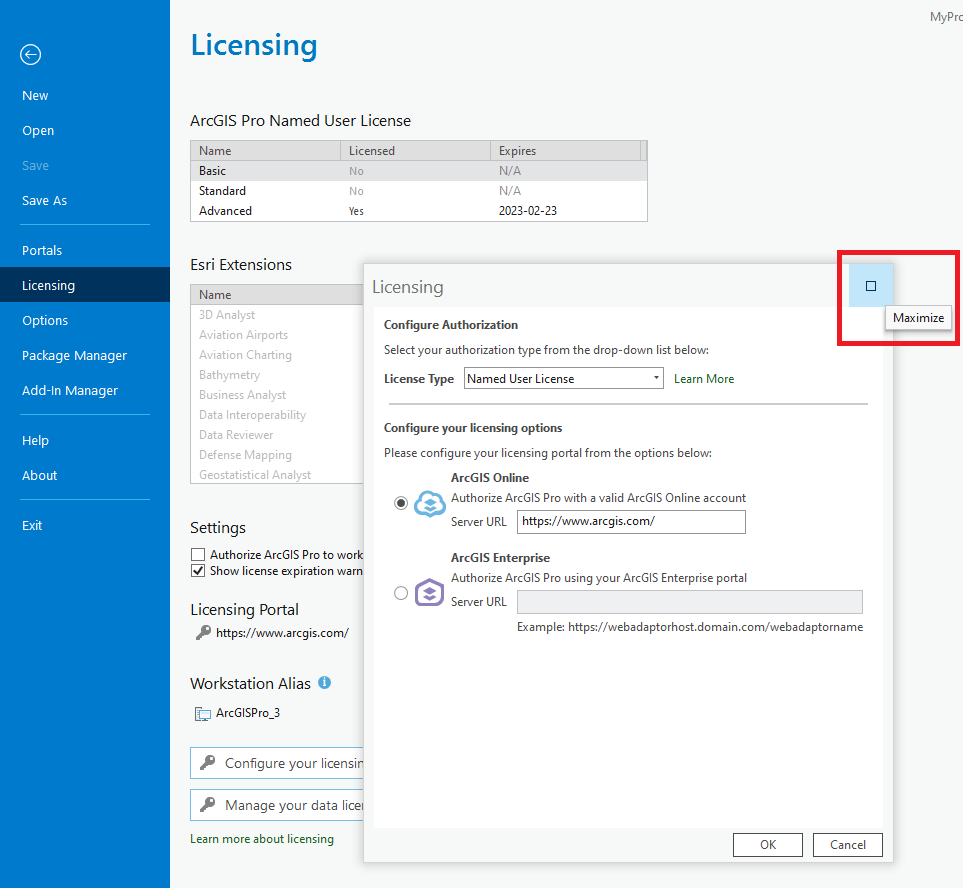The image size is (963, 888).
Task: Open the Options menu item
Action: pyautogui.click(x=45, y=321)
